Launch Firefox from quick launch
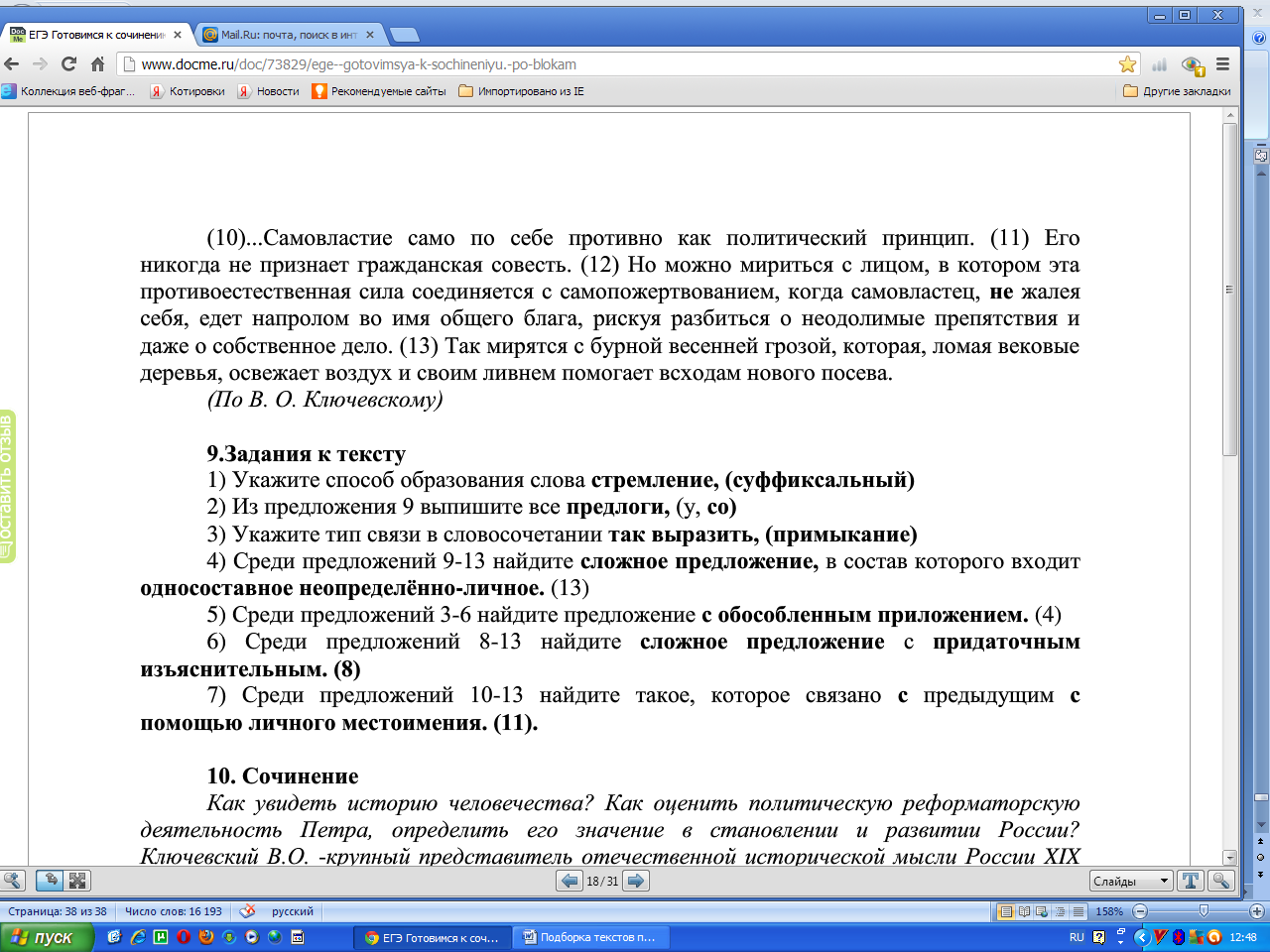 pyautogui.click(x=206, y=936)
